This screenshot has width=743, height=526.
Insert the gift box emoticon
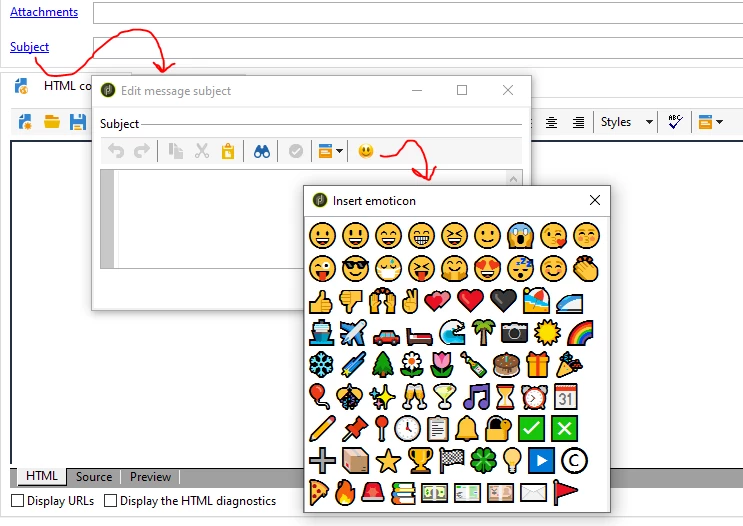(x=538, y=365)
